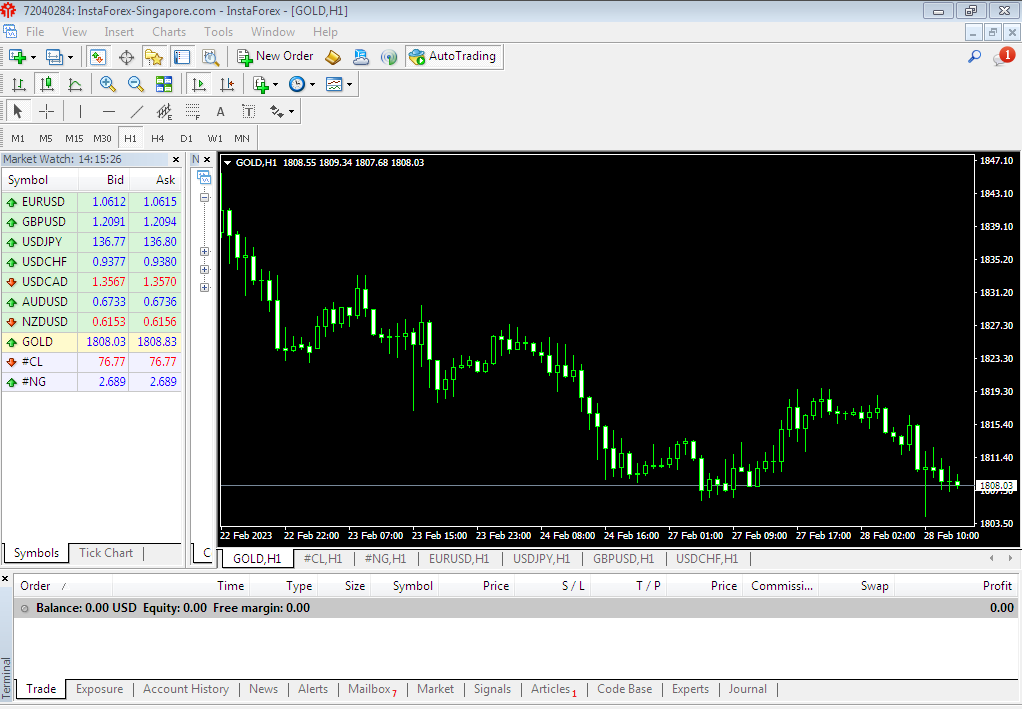This screenshot has height=709, width=1022.
Task: Switch chart to Bar Chart mode
Action: pos(18,84)
